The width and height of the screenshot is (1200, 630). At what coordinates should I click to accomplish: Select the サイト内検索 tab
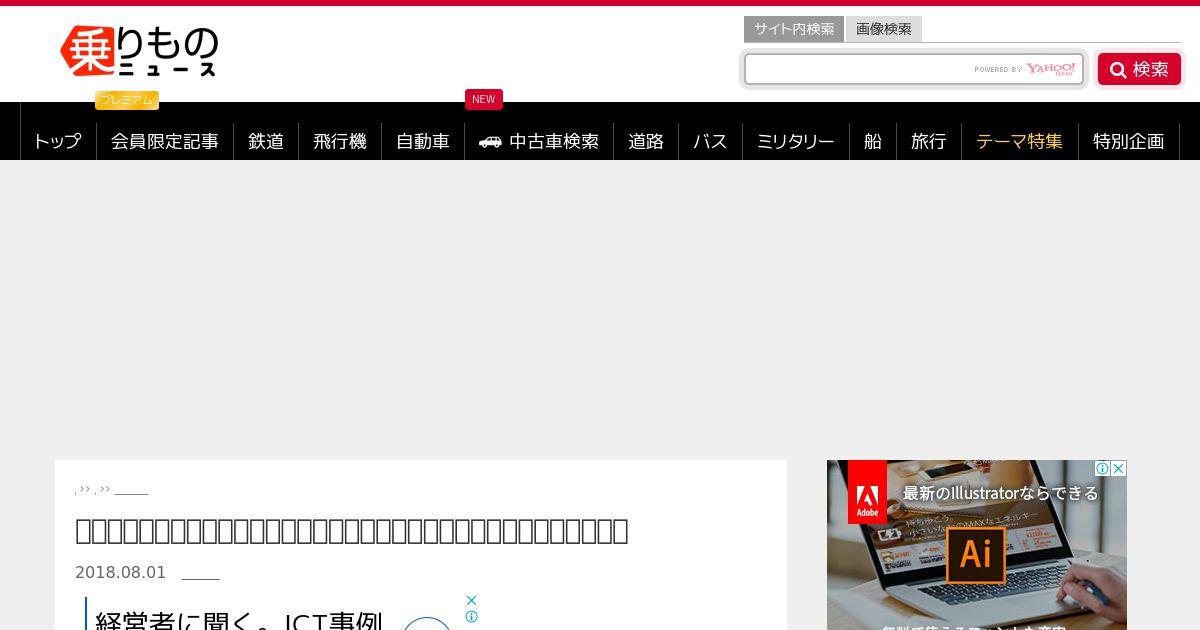(794, 29)
